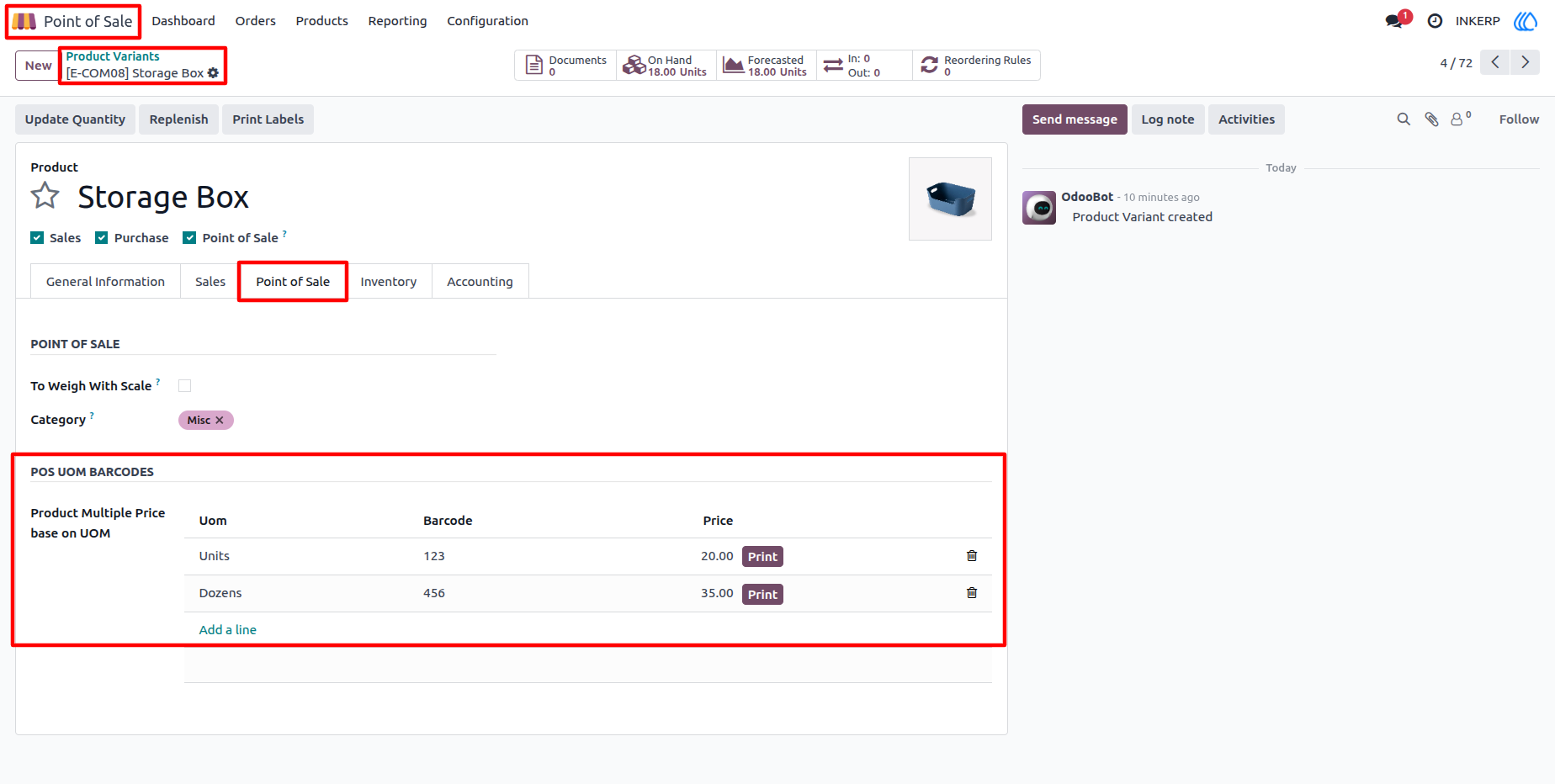The width and height of the screenshot is (1555, 784).
Task: Switch to General Information tab
Action: [x=105, y=282]
